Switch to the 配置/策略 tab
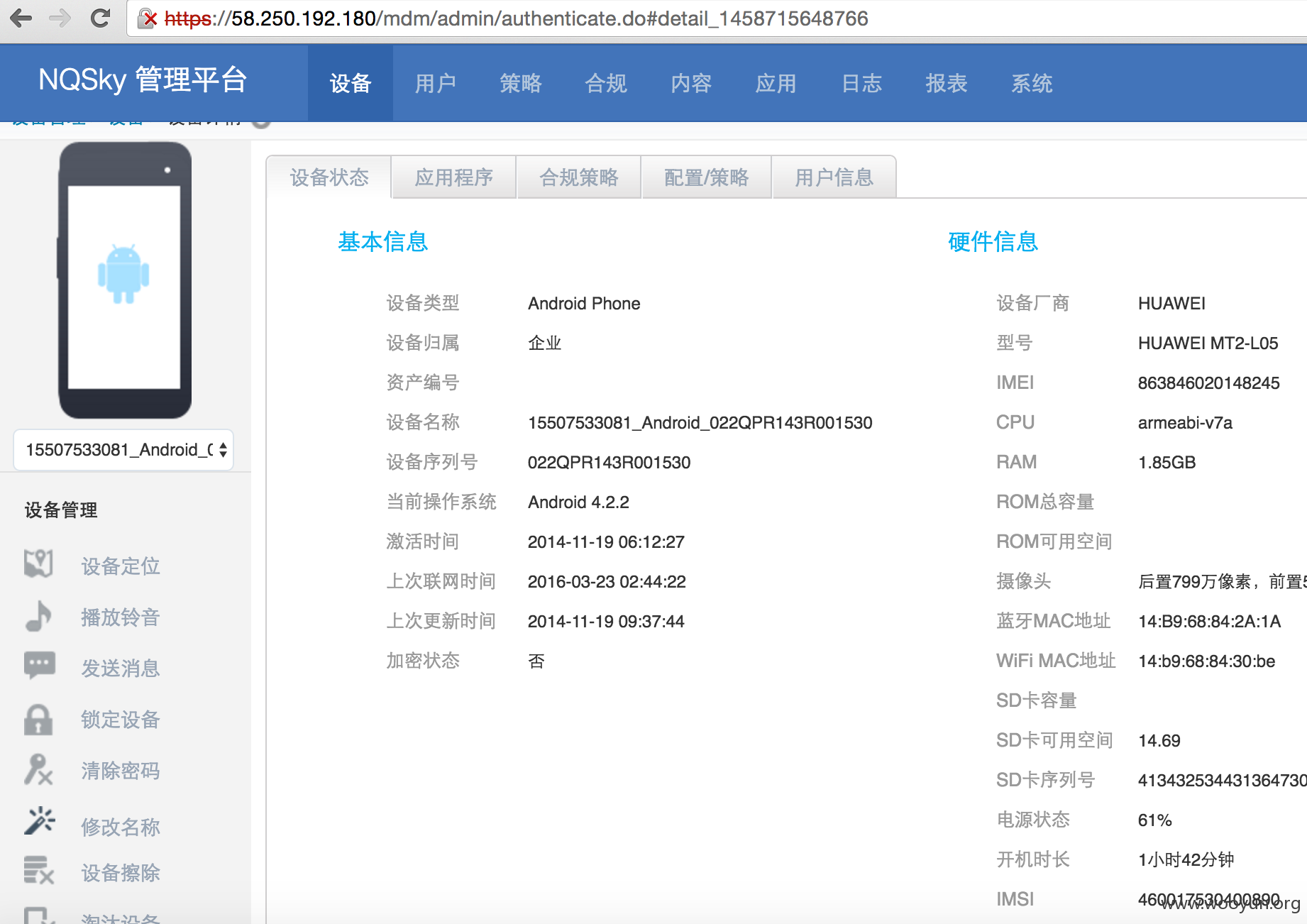Screen dimensions: 1307x924 (707, 177)
